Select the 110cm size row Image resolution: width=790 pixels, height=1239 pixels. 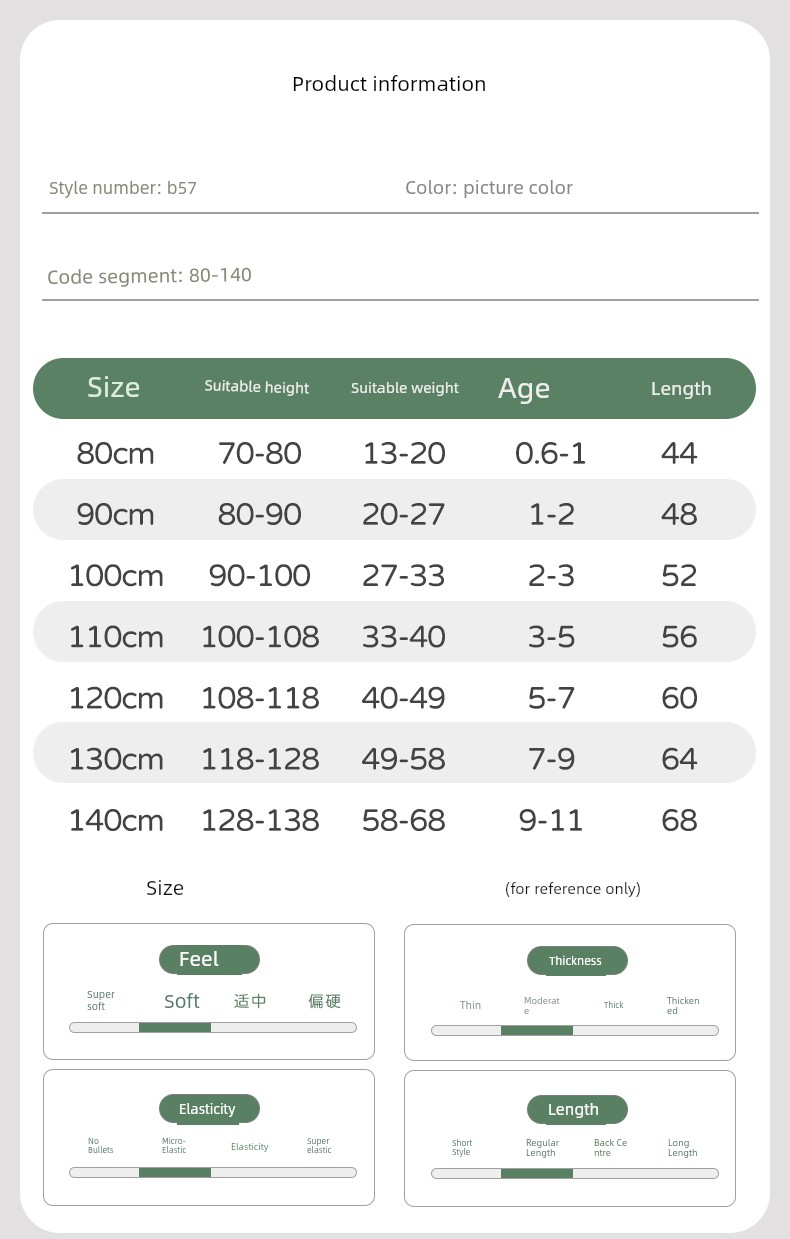394,636
